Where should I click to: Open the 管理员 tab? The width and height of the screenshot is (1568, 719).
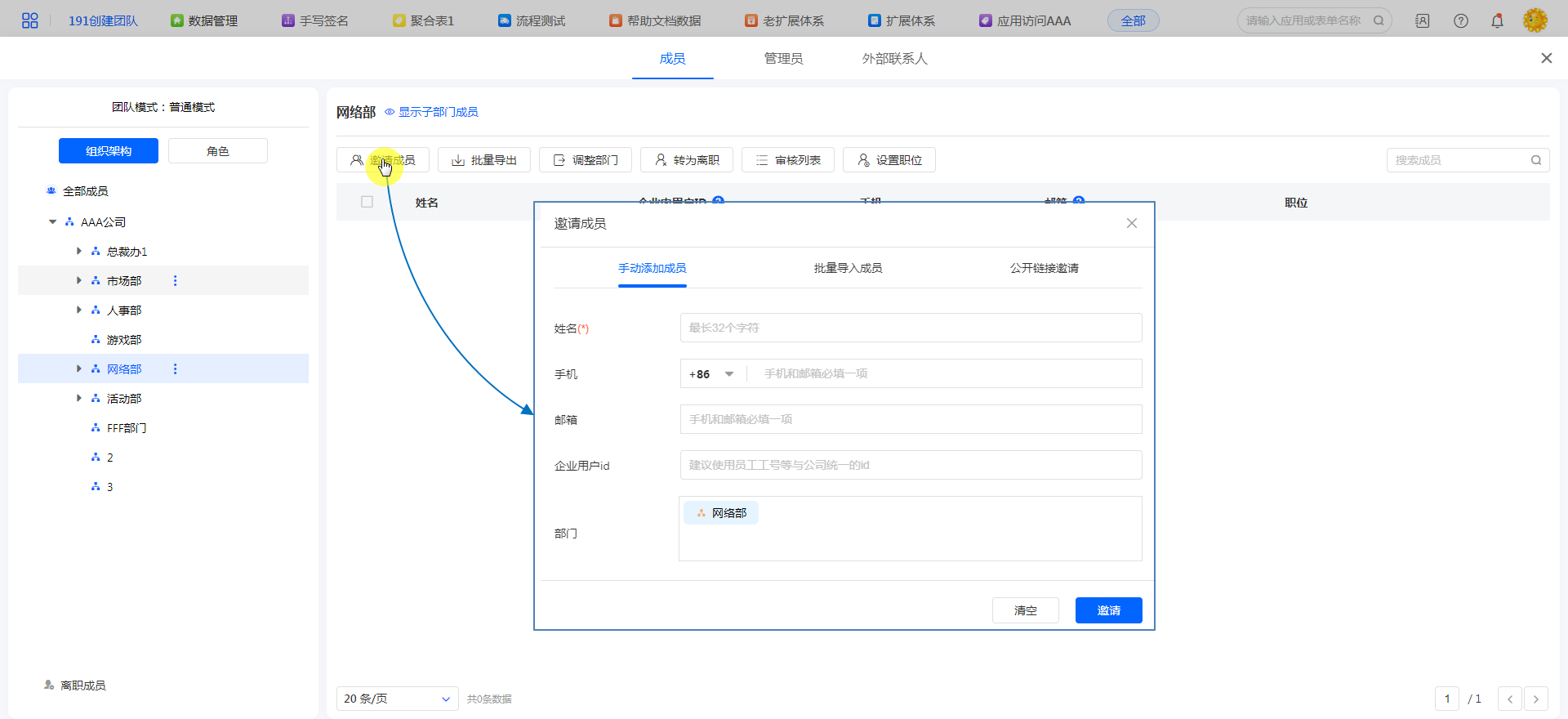pyautogui.click(x=783, y=59)
